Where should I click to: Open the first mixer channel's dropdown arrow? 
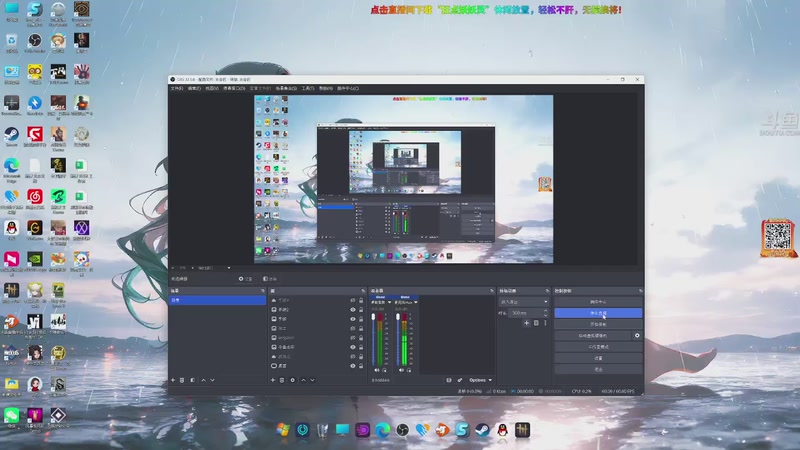point(389,303)
